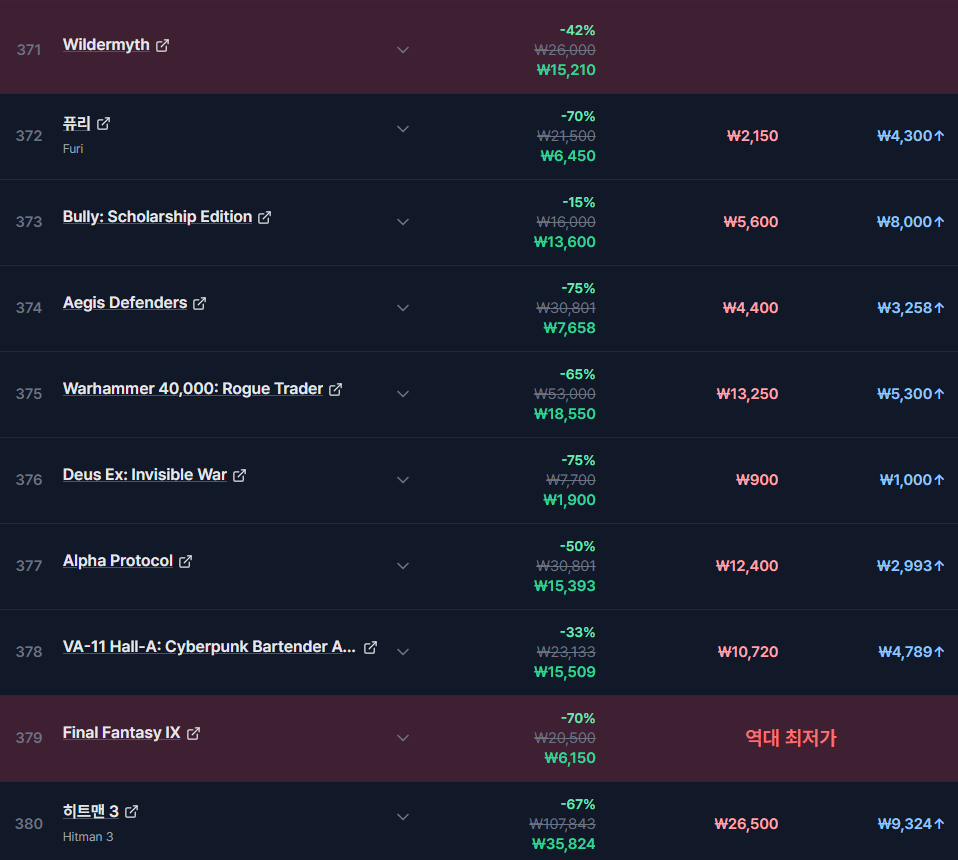
Task: Open external link icon for VA-11 Hall-A
Action: 370,647
